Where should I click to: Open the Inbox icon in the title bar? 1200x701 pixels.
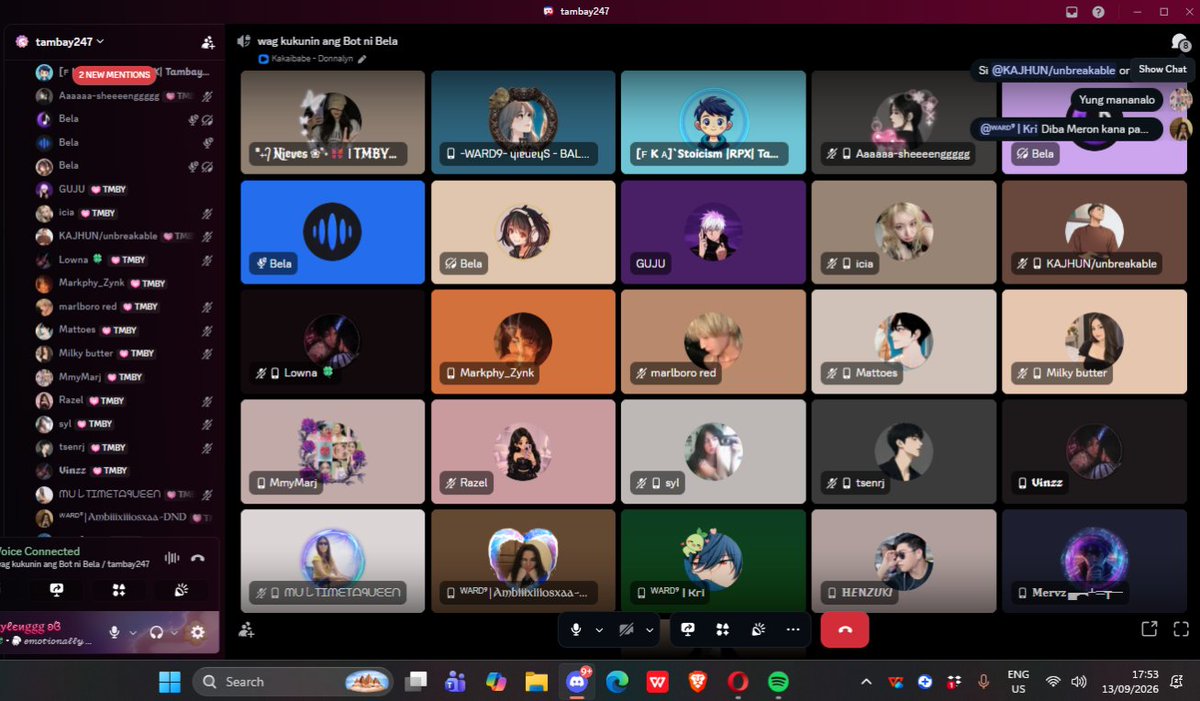[1071, 12]
